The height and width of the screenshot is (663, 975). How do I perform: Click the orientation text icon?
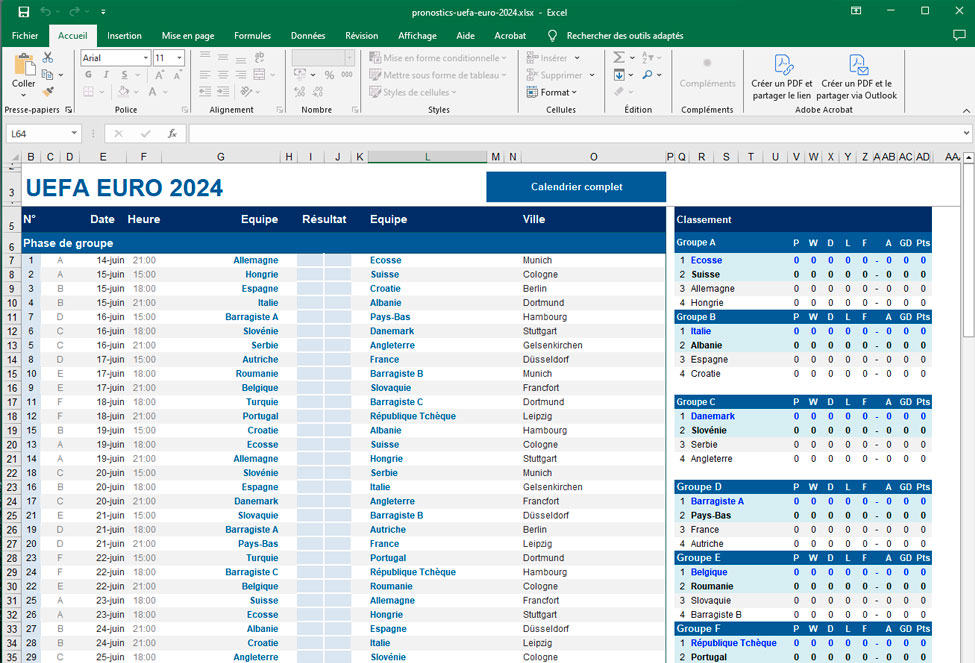(246, 92)
